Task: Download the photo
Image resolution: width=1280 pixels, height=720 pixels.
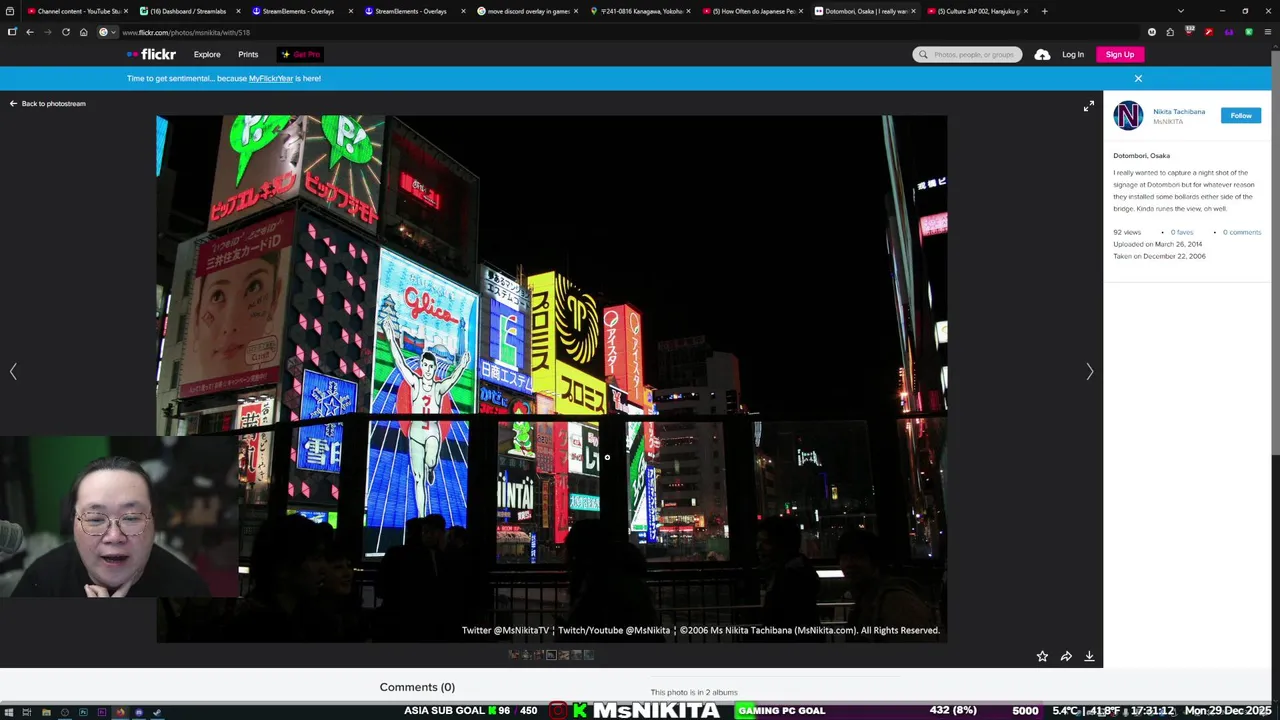Action: coord(1089,656)
